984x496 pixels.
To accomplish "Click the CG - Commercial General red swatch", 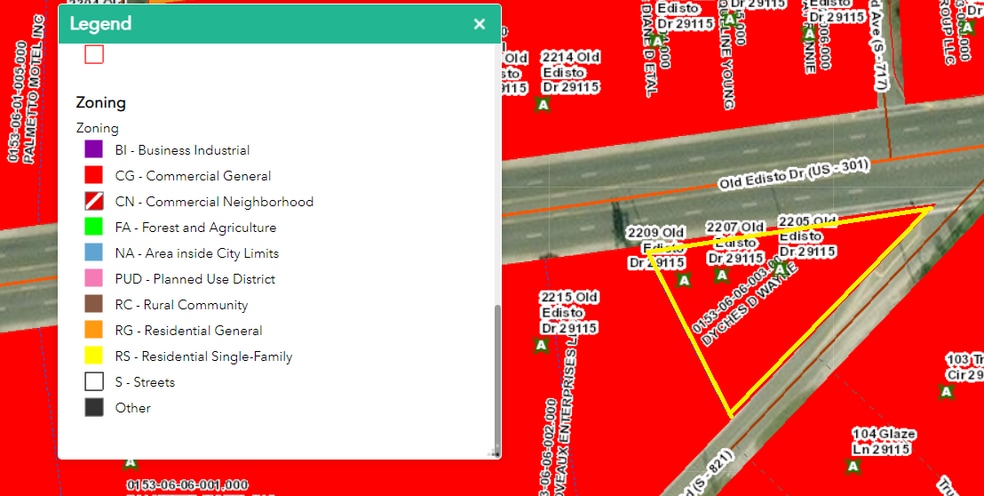I will pos(94,176).
